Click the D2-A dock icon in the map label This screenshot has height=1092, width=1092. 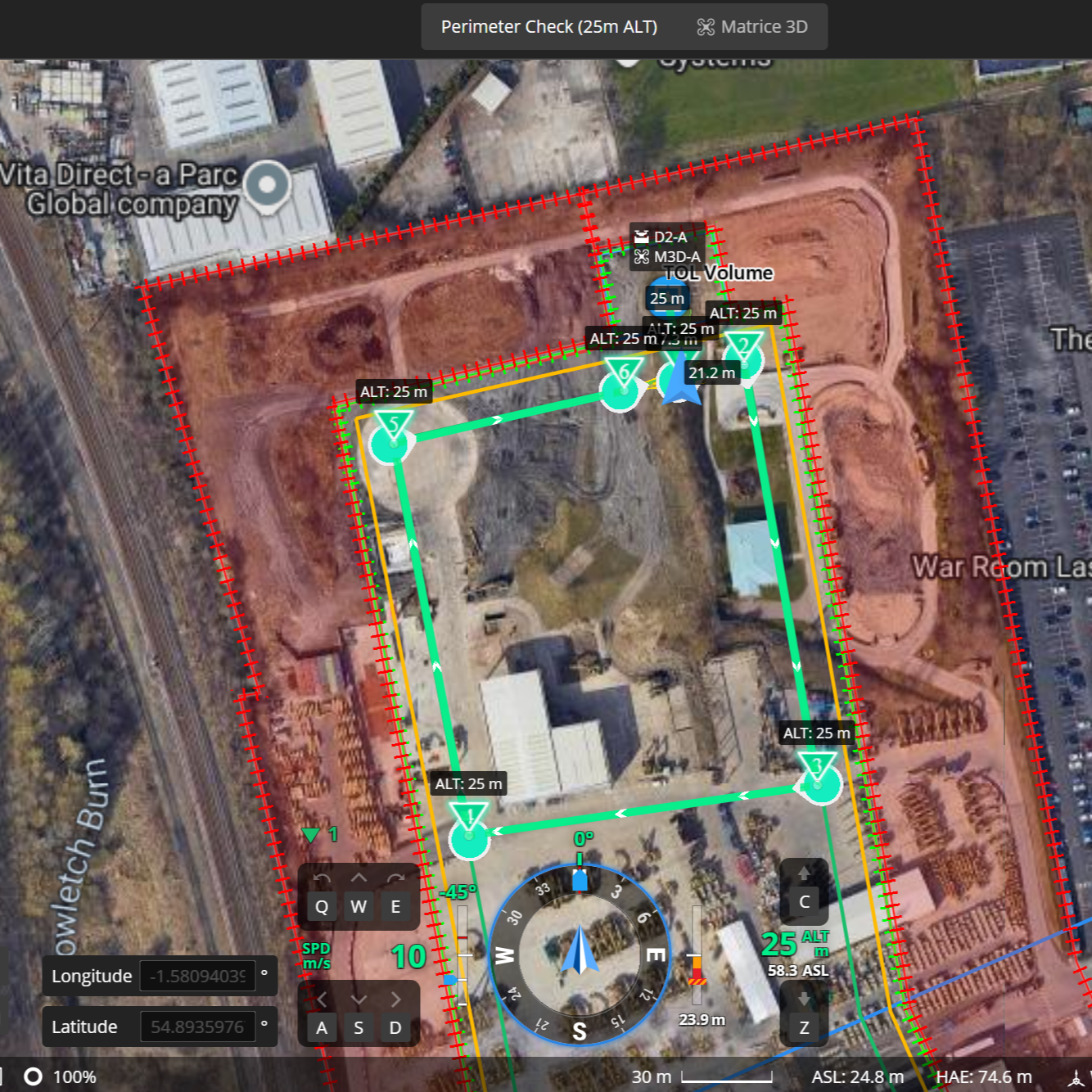coord(642,237)
